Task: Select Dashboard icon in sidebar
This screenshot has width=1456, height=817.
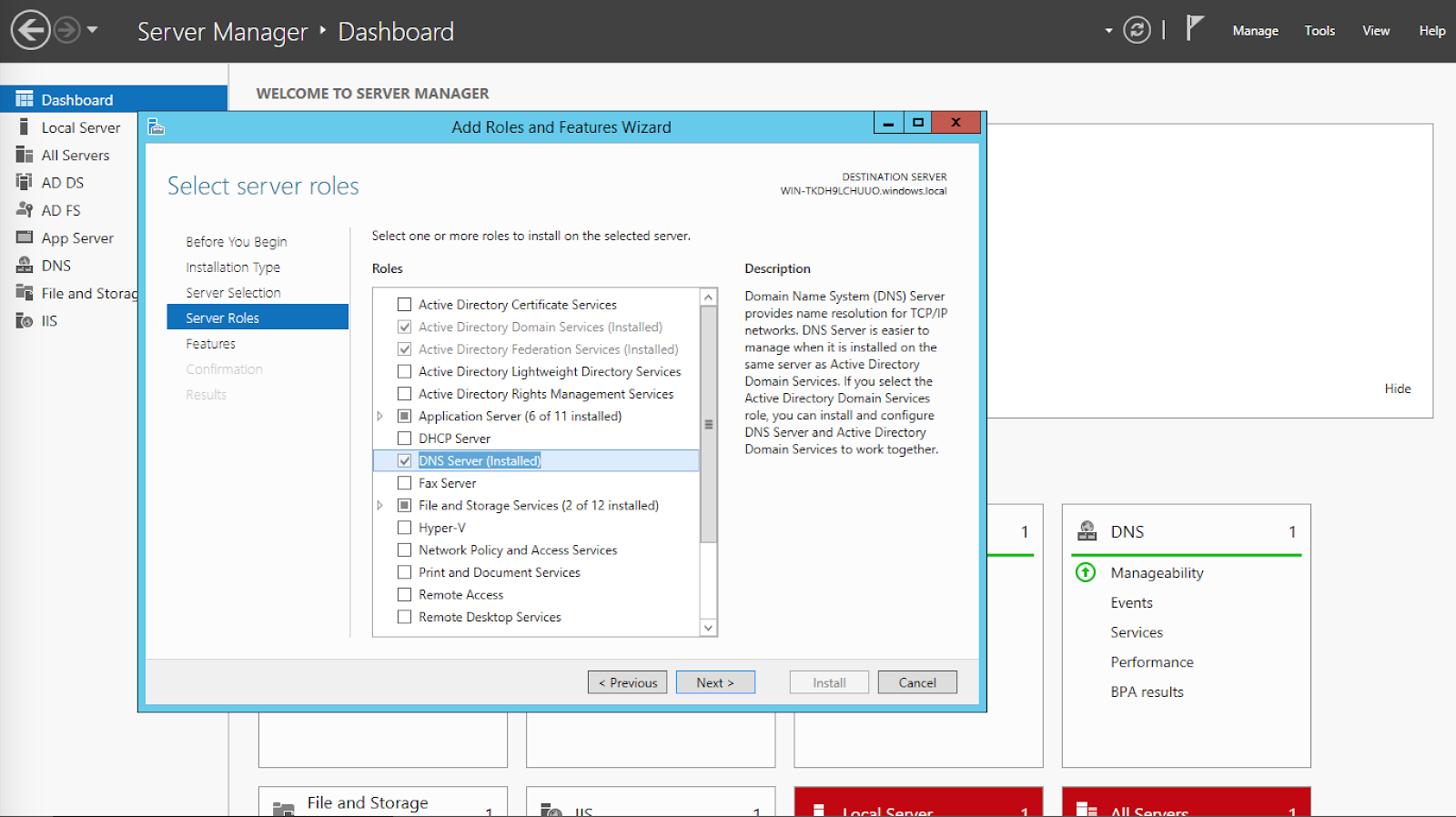Action: click(25, 99)
